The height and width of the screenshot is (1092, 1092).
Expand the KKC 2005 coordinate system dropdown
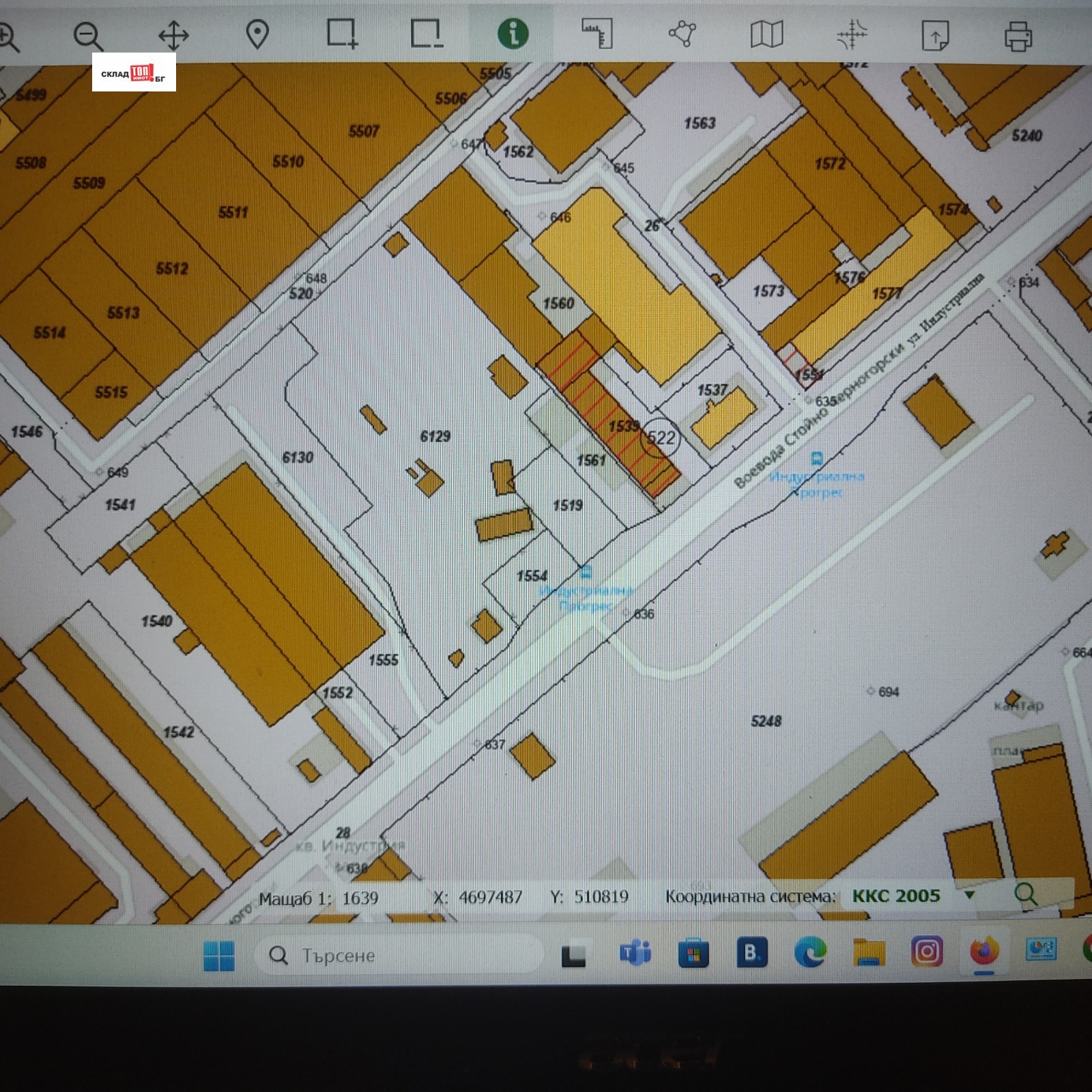pyautogui.click(x=969, y=895)
